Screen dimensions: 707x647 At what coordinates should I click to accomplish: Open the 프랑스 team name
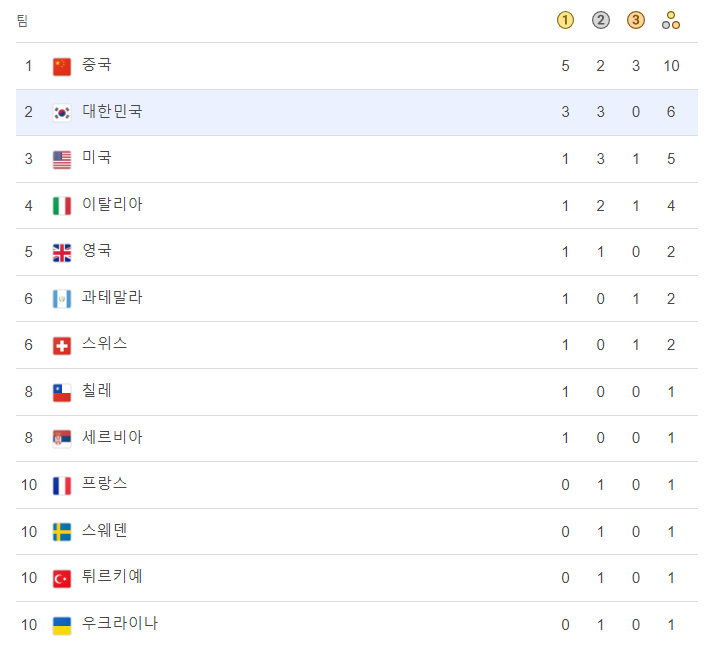(104, 483)
